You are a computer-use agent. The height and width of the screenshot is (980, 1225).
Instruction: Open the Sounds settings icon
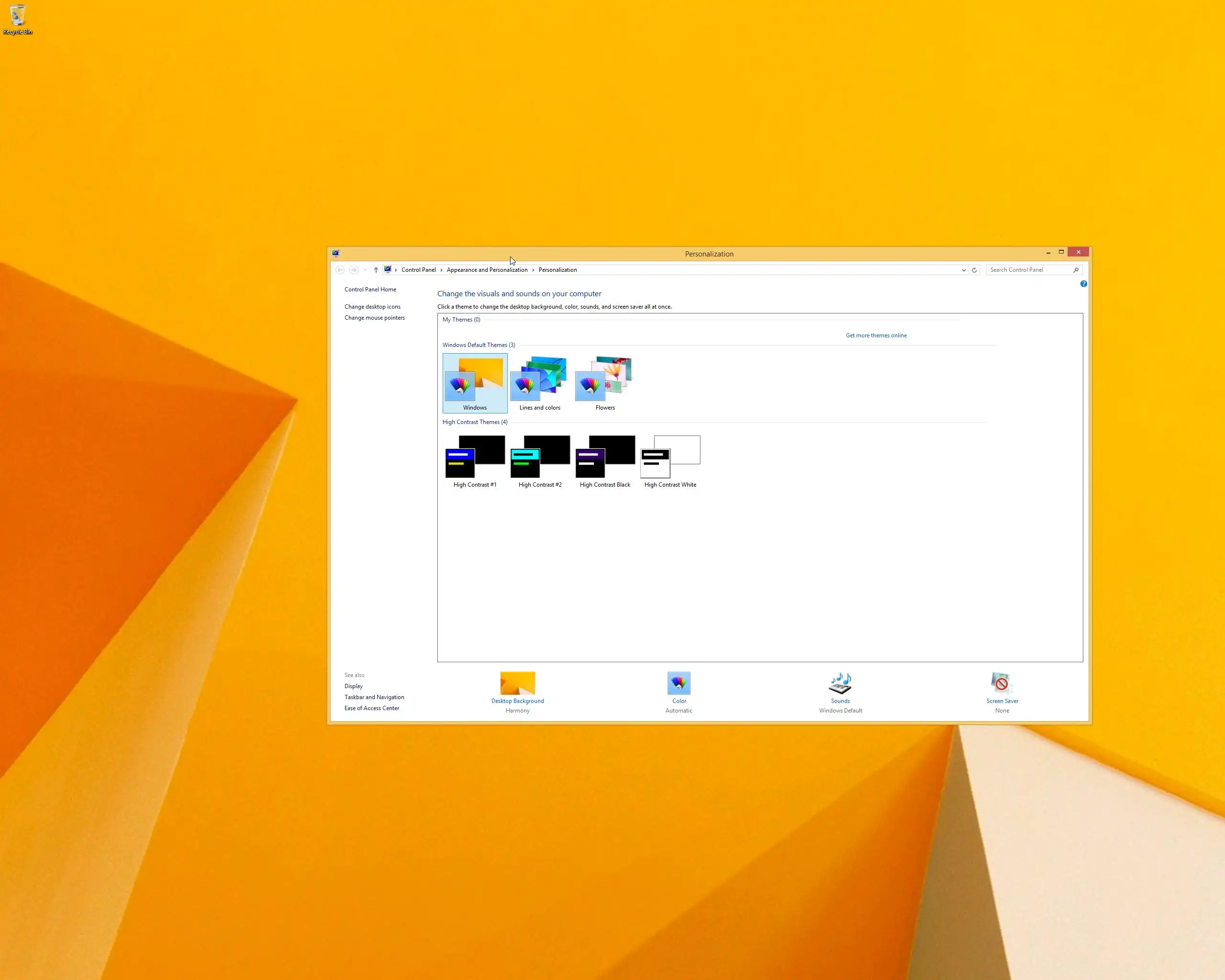840,683
